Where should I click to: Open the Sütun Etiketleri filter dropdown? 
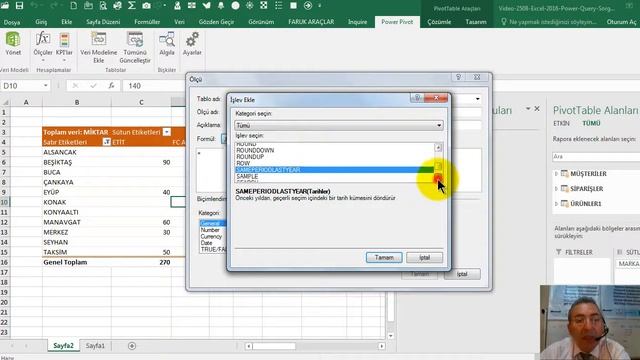pyautogui.click(x=166, y=132)
